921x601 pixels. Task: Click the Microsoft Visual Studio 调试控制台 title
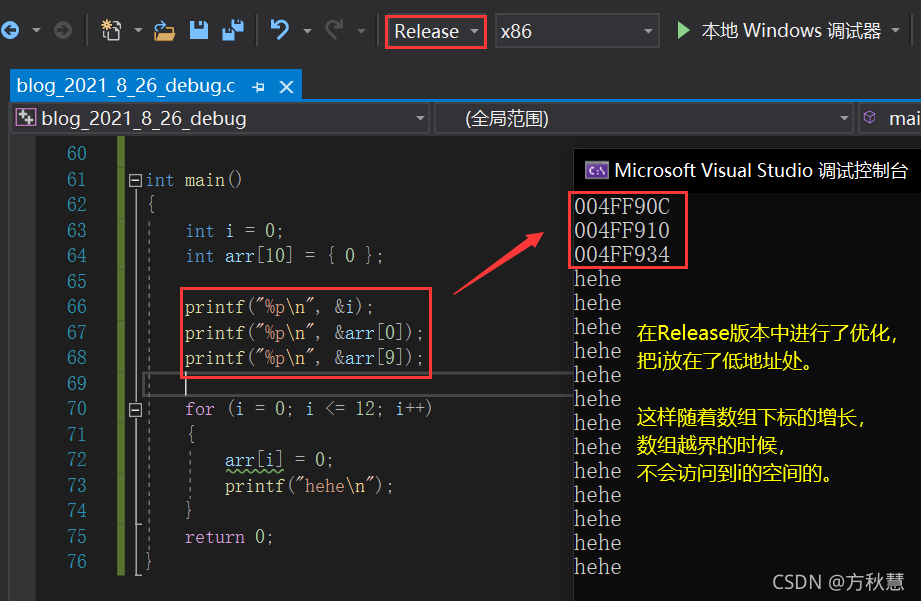point(761,170)
